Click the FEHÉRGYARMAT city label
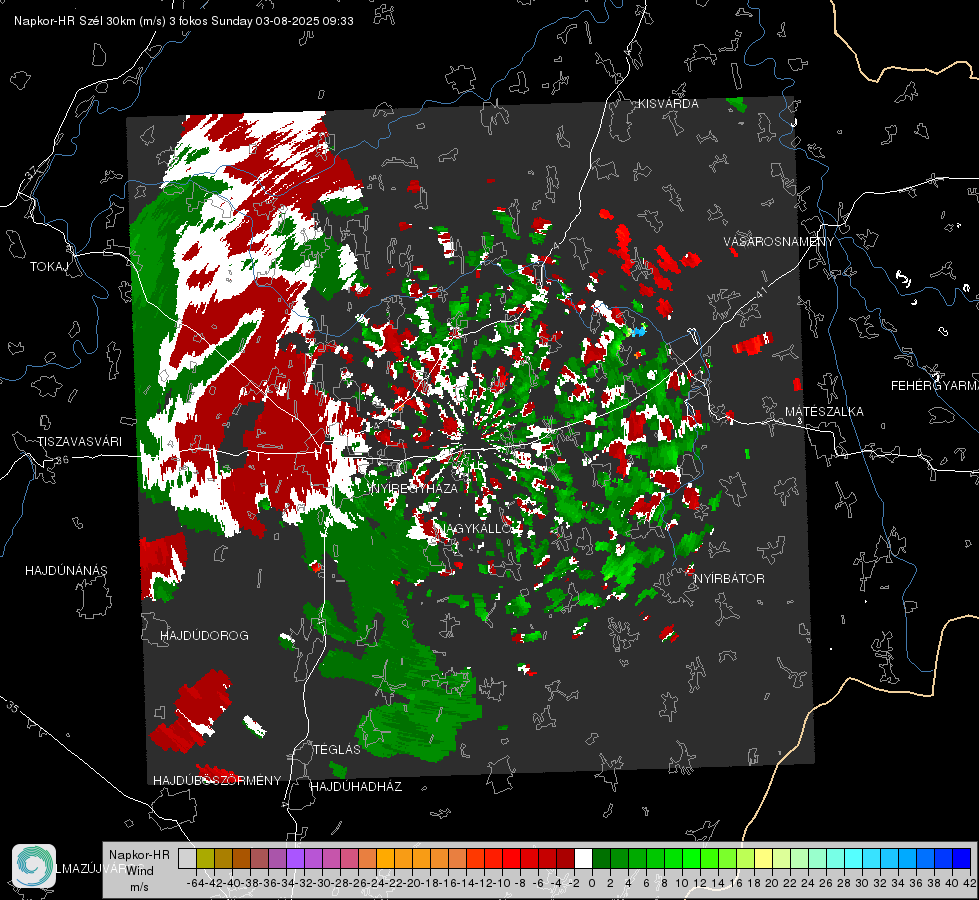979x900 pixels. (x=935, y=386)
